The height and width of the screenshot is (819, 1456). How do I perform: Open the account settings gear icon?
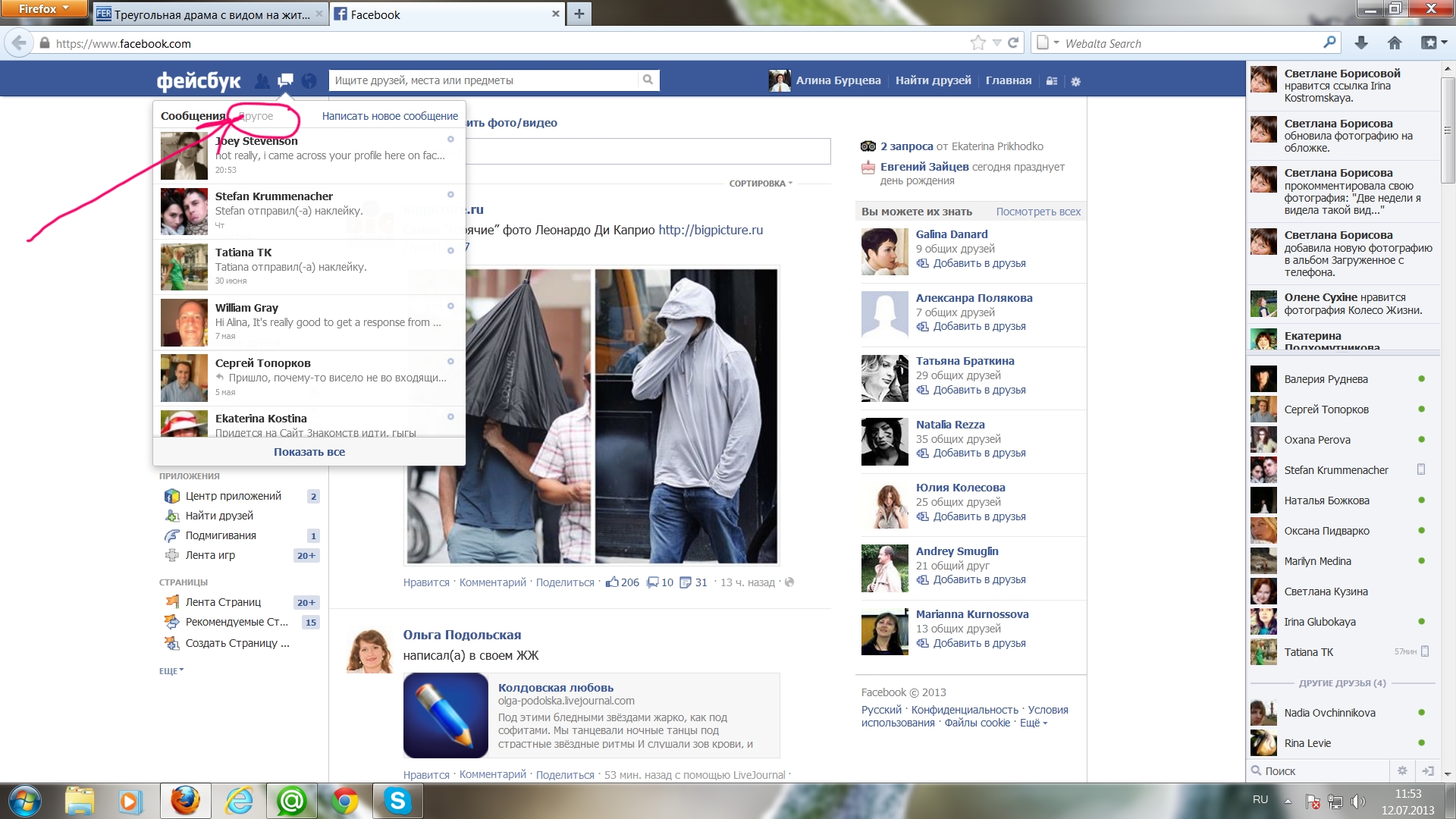pyautogui.click(x=1075, y=81)
